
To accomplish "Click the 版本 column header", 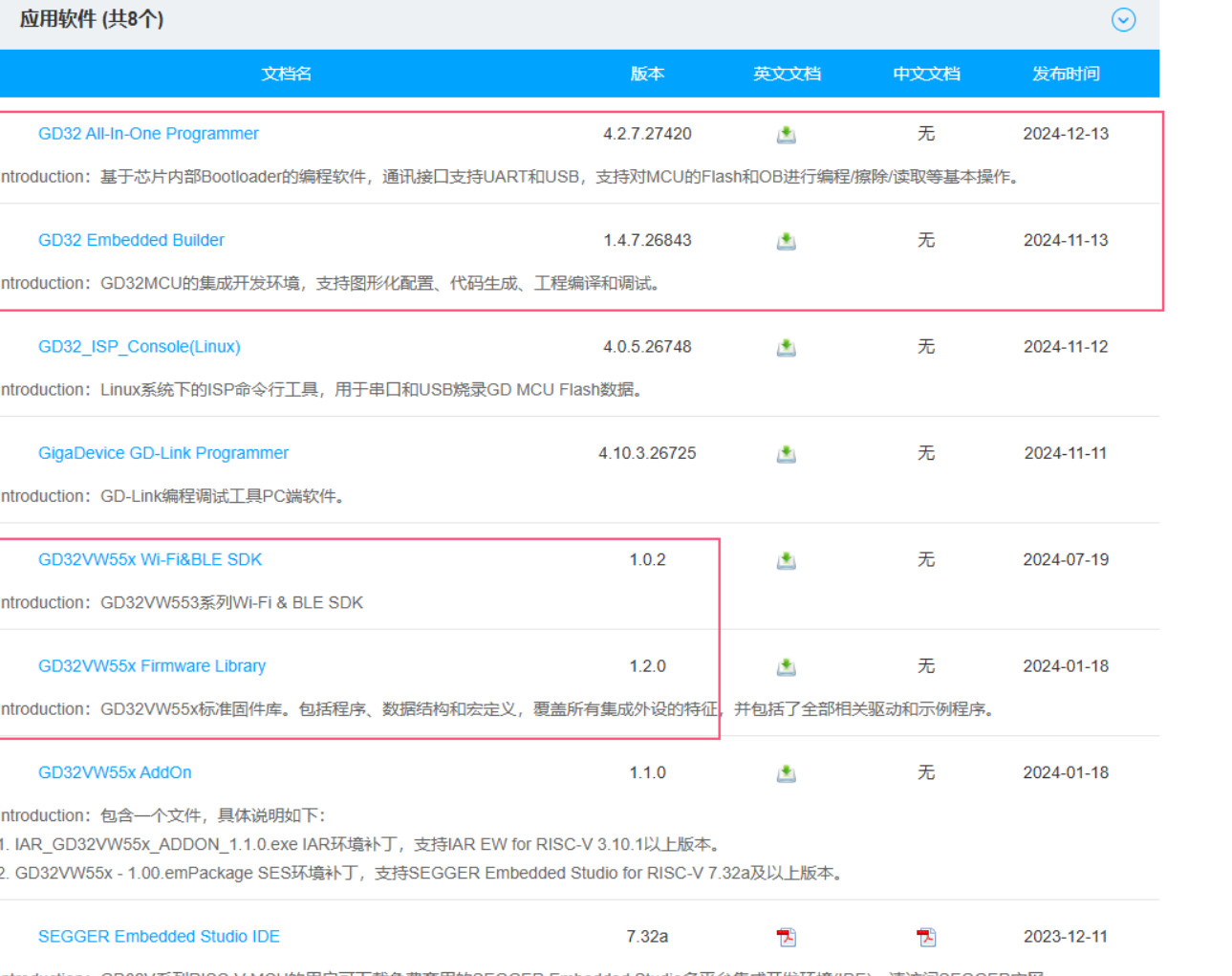I will [x=647, y=74].
